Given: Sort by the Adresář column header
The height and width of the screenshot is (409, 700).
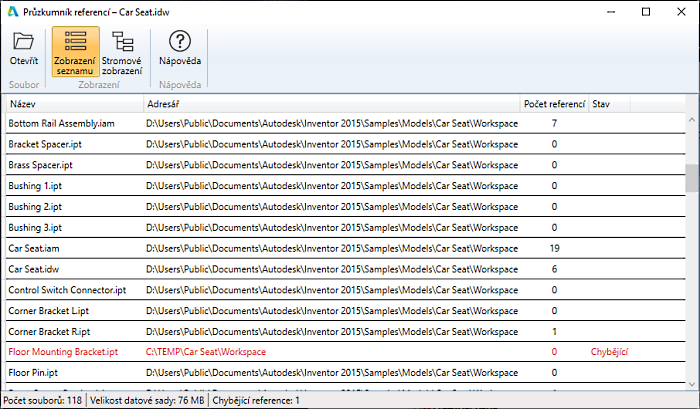Looking at the screenshot, I should coord(332,104).
